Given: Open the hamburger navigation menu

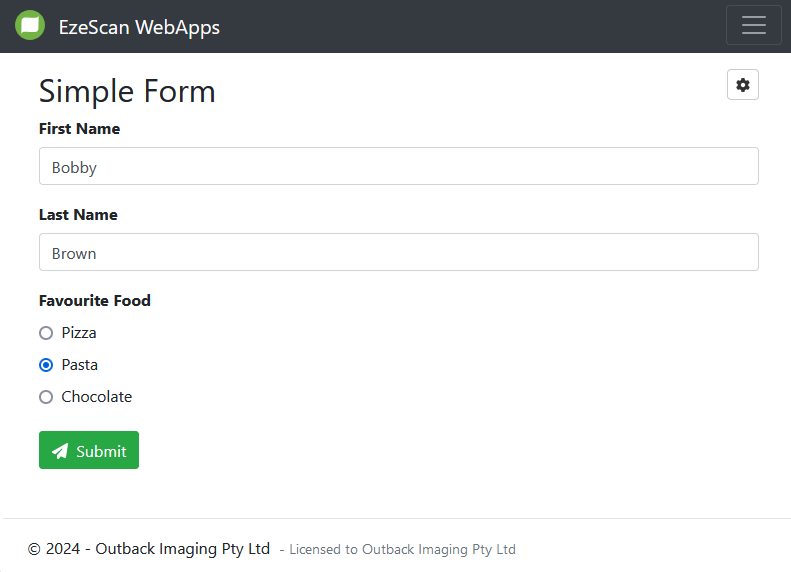Looking at the screenshot, I should pos(753,26).
